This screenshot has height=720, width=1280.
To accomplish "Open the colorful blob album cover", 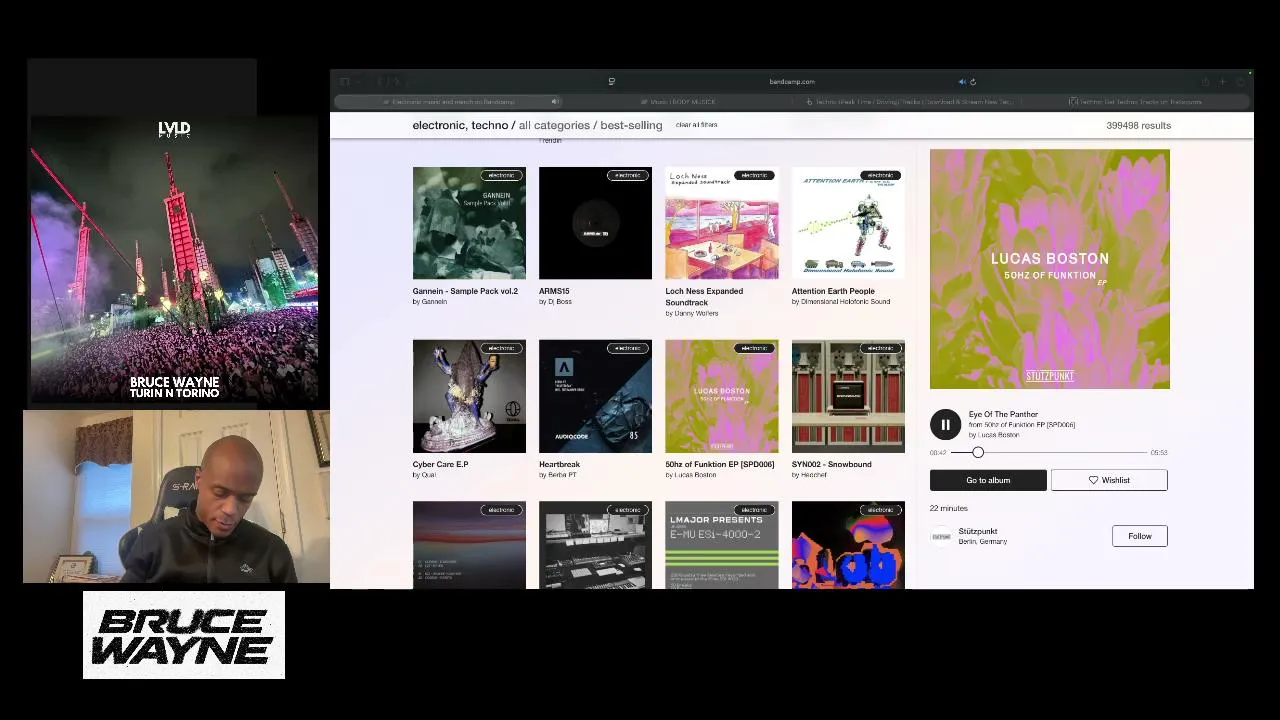I will pos(848,545).
